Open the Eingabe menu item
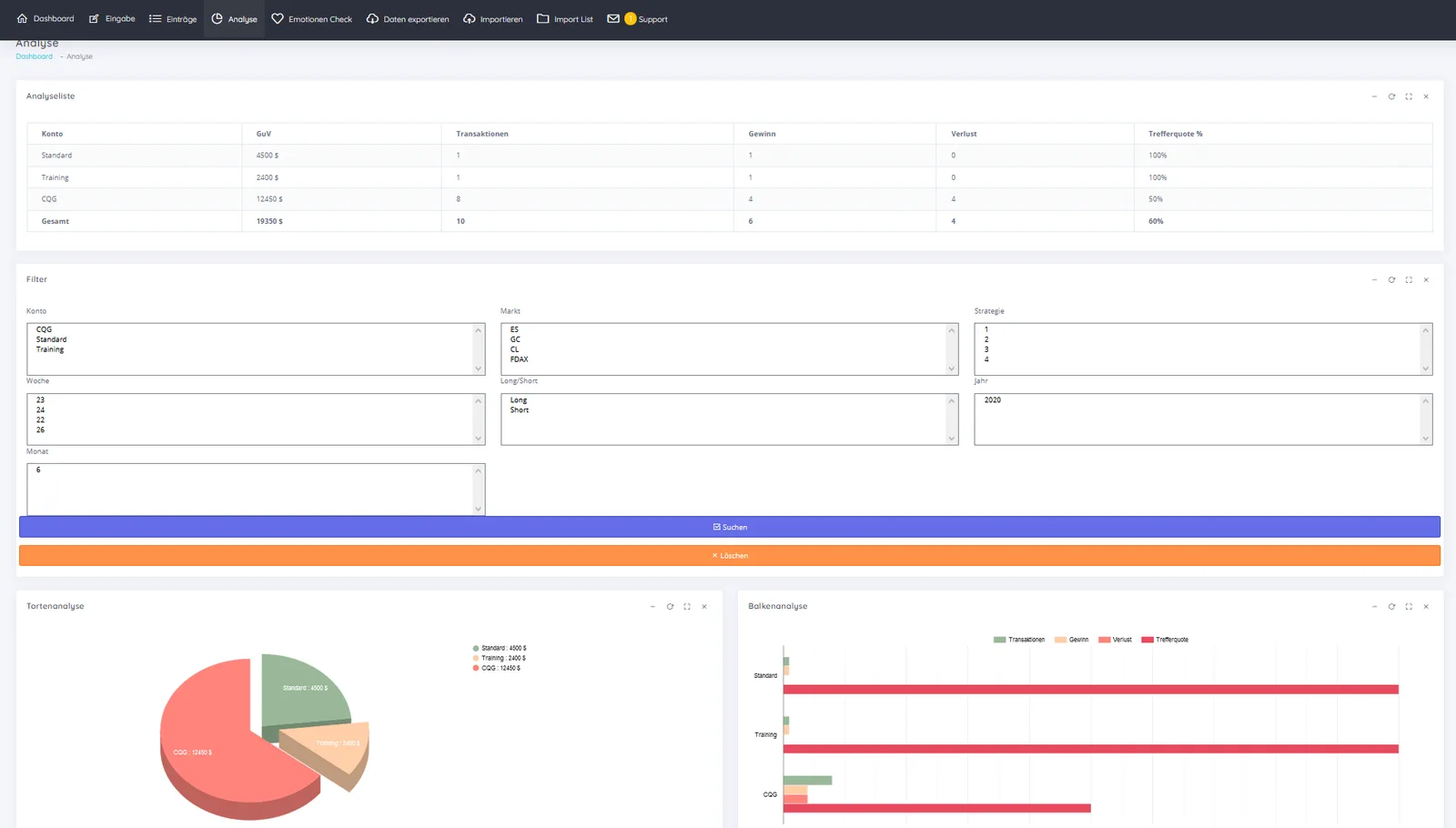Viewport: 1456px width, 828px height. click(x=112, y=18)
